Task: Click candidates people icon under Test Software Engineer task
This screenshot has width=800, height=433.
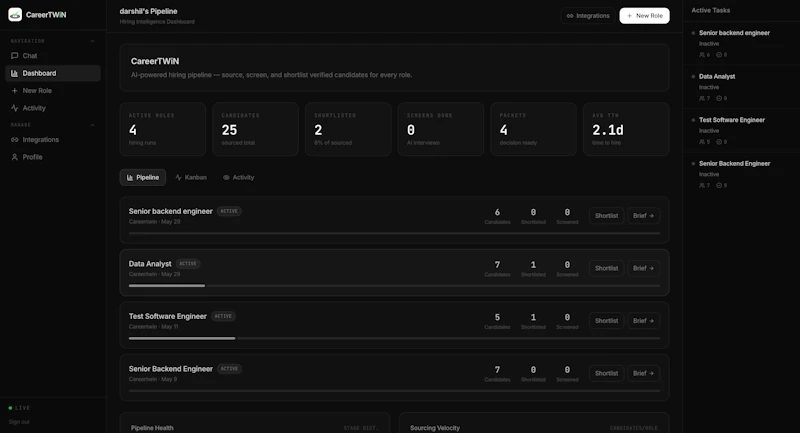Action: click(x=702, y=142)
